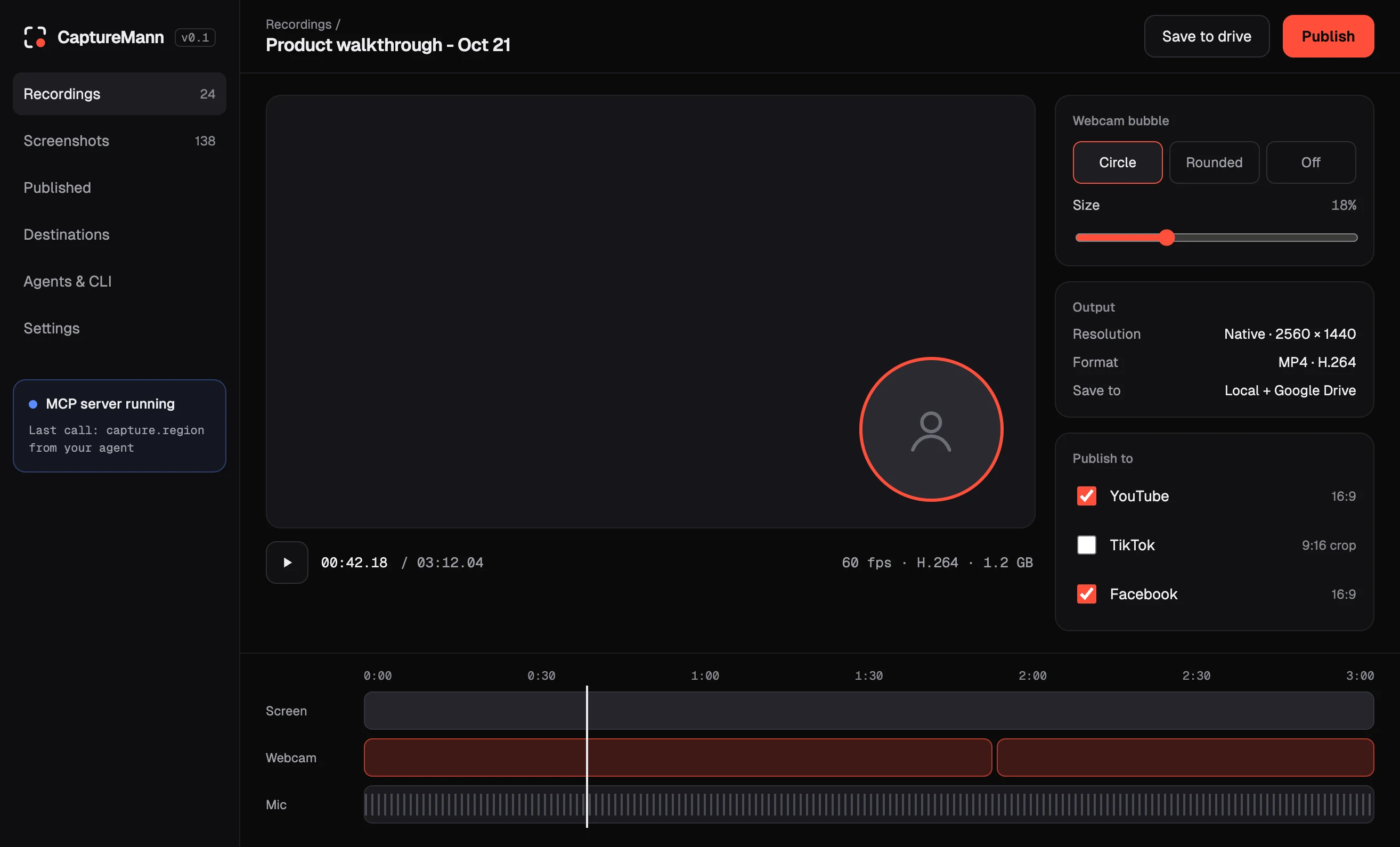The height and width of the screenshot is (847, 1400).
Task: Click the v0.1 version badge
Action: tap(195, 37)
